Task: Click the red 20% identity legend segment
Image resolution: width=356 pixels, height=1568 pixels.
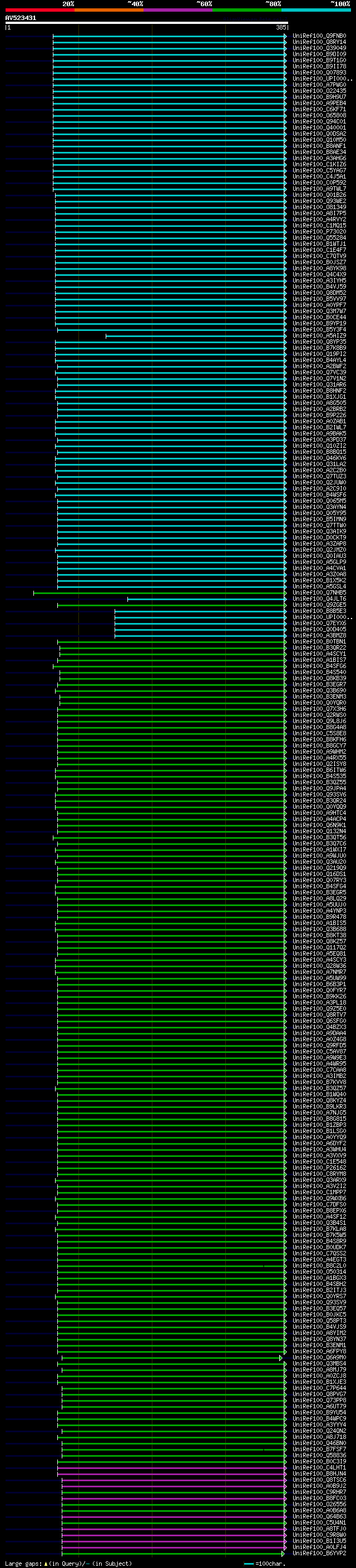Action: [39, 10]
